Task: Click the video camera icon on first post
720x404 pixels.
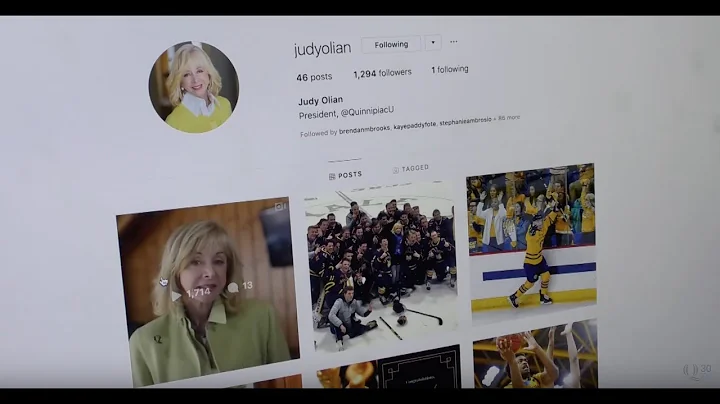Action: (x=280, y=207)
